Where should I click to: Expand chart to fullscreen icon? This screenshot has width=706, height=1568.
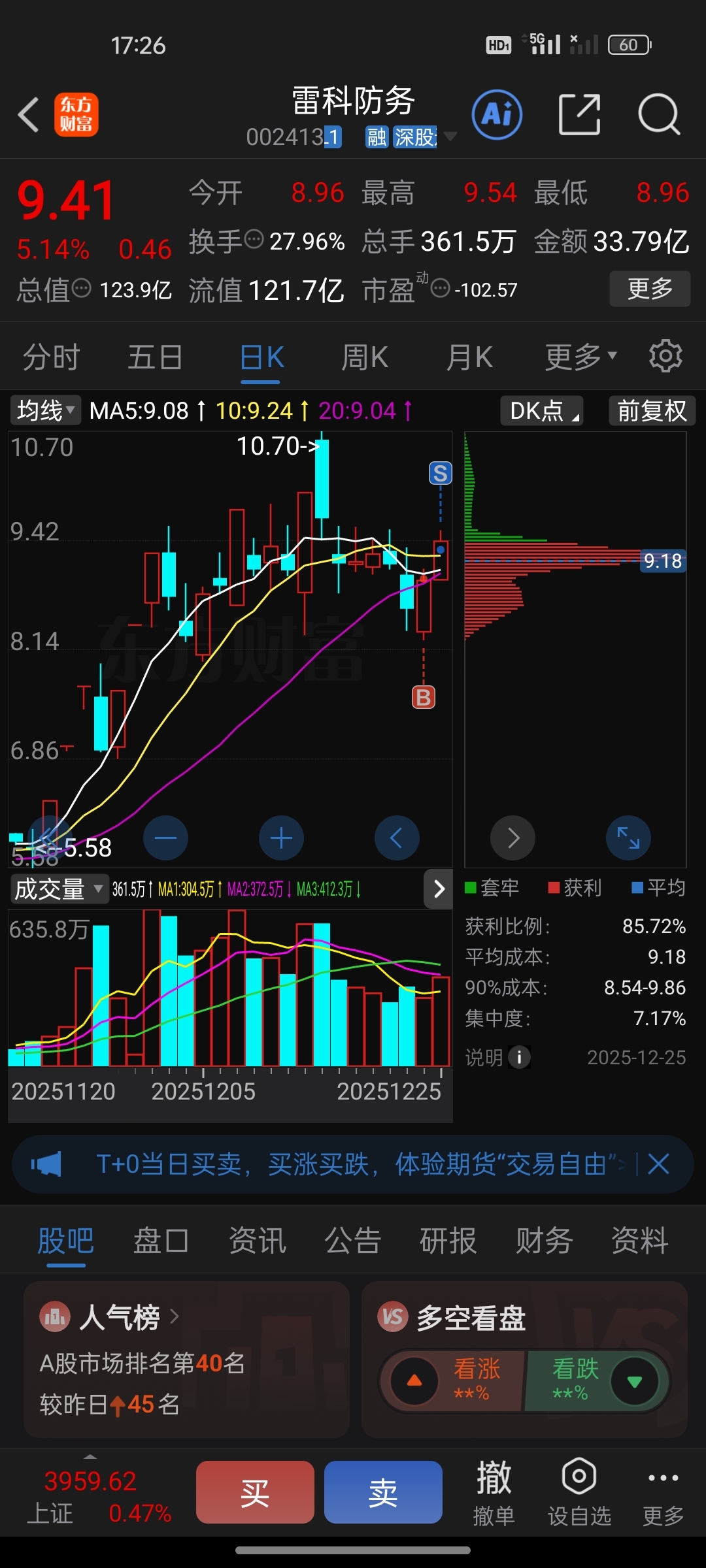(x=628, y=838)
